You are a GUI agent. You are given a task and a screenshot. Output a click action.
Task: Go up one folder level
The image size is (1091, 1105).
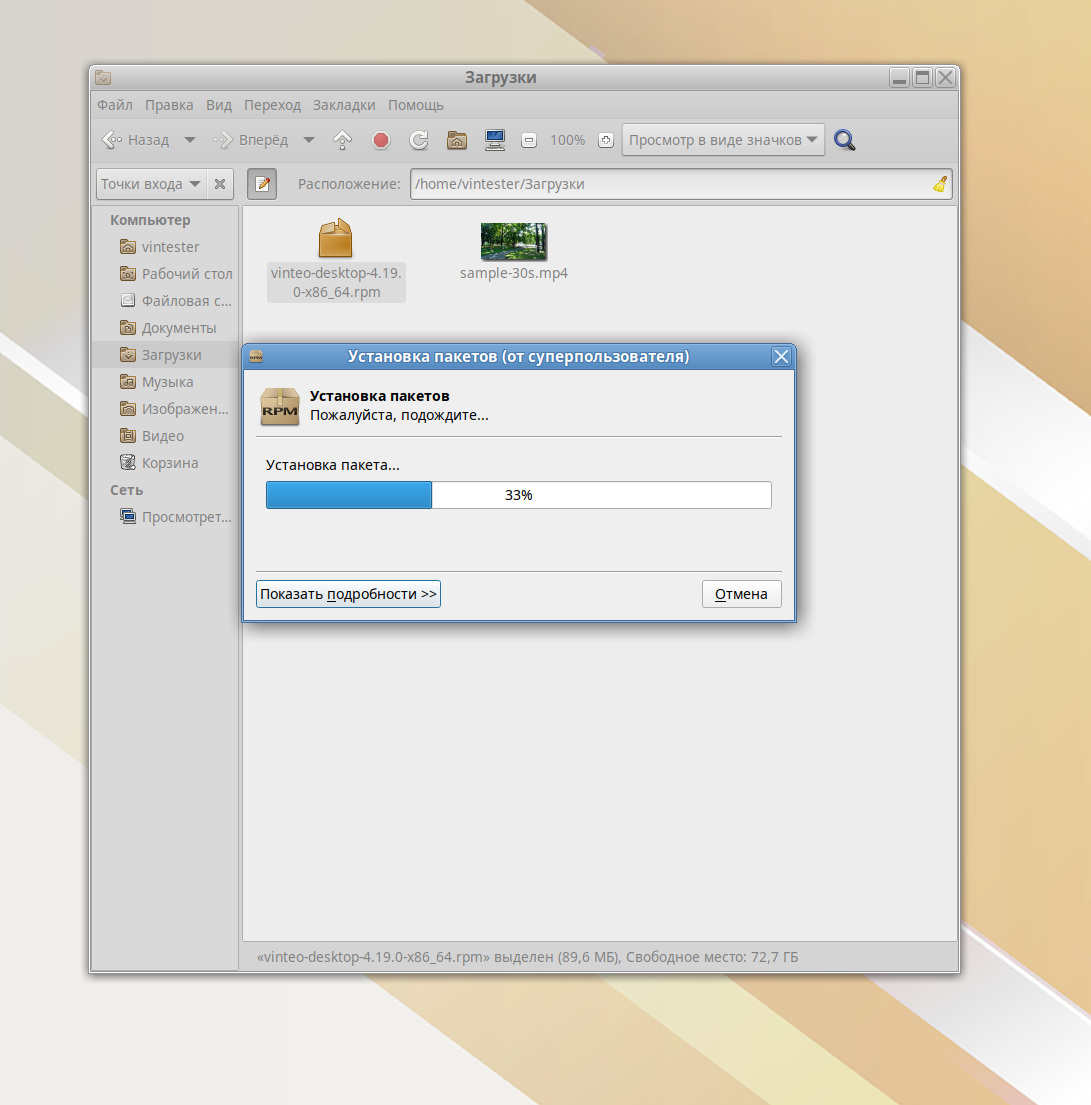click(x=343, y=141)
